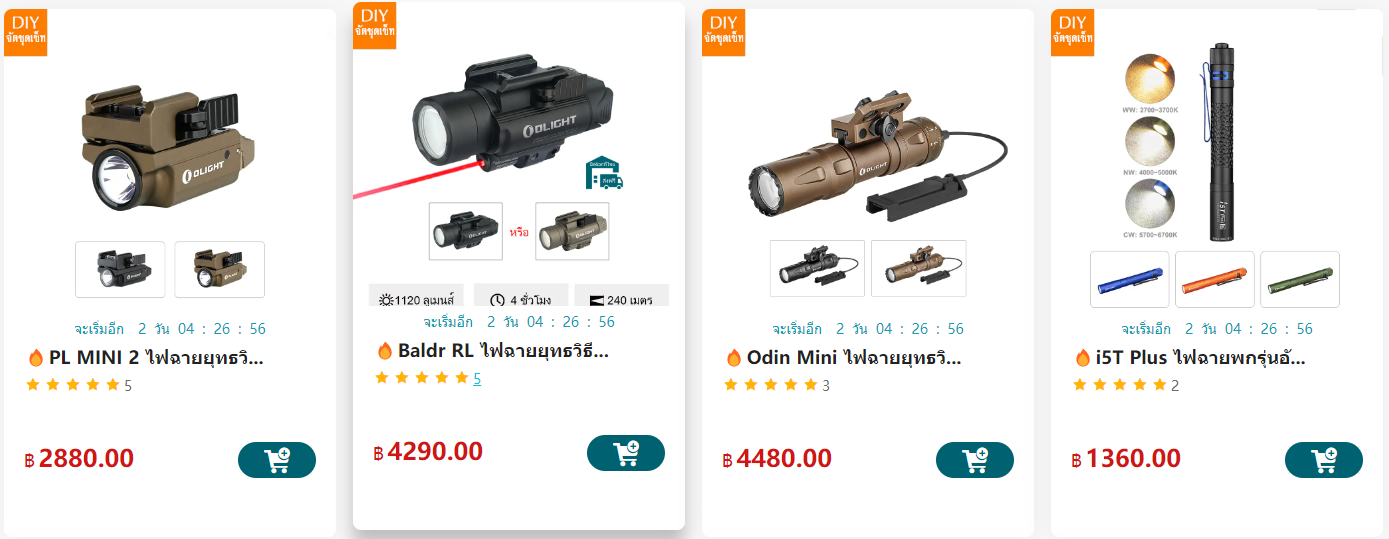The width and height of the screenshot is (1389, 539).
Task: Select black PL MINI 2 variant thumbnail
Action: click(x=120, y=270)
